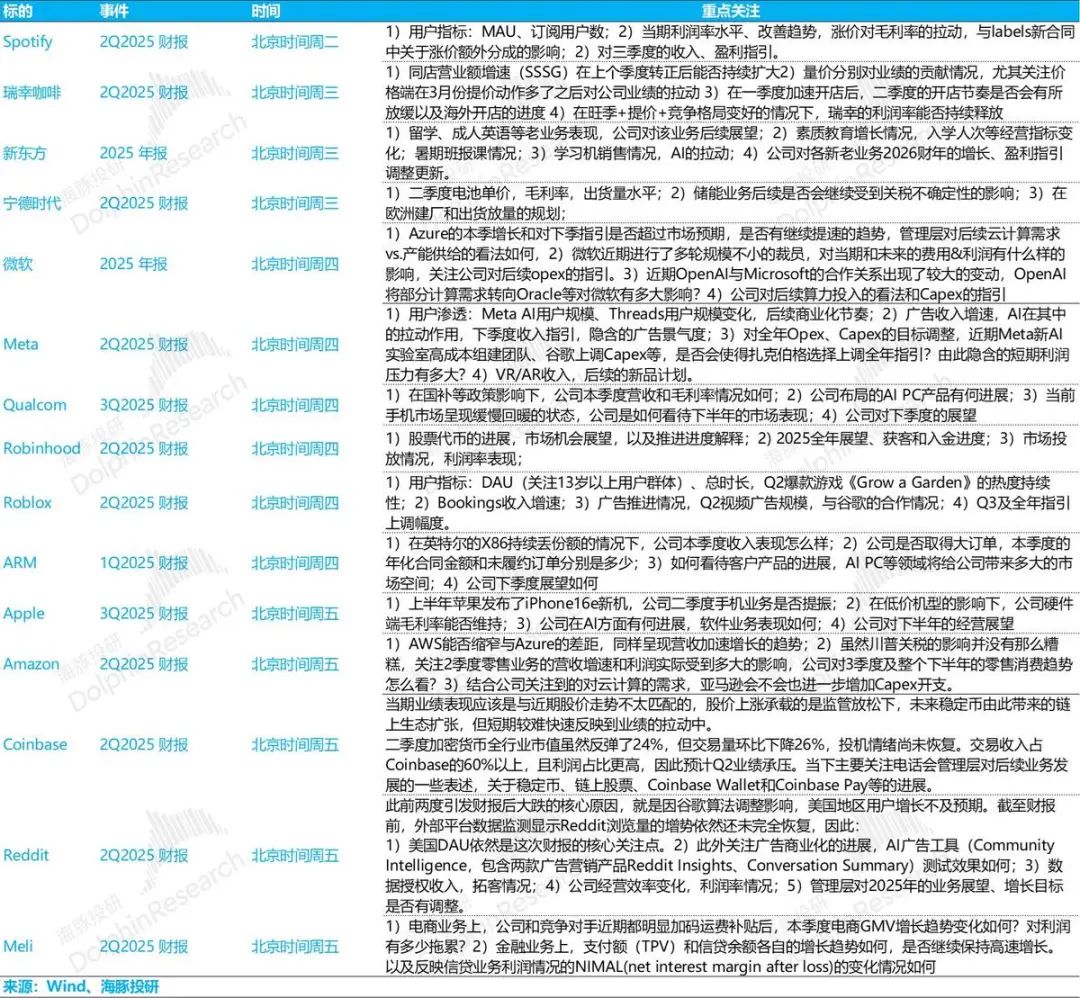Image resolution: width=1080 pixels, height=998 pixels.
Task: Click Reddit text mentioning Community Intelligence
Action: pos(725,855)
